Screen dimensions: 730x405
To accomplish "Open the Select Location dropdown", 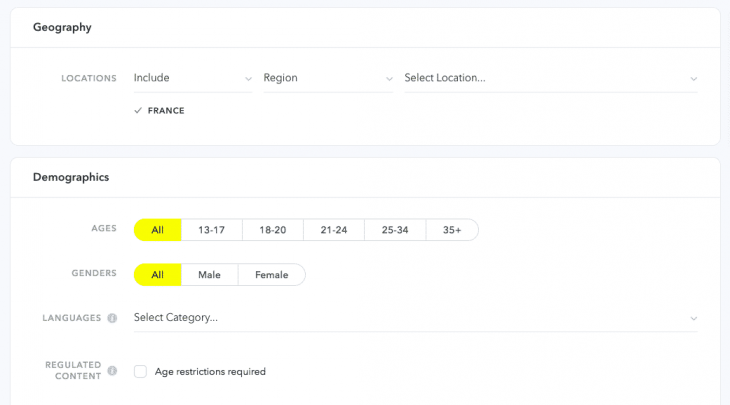I will pyautogui.click(x=550, y=78).
